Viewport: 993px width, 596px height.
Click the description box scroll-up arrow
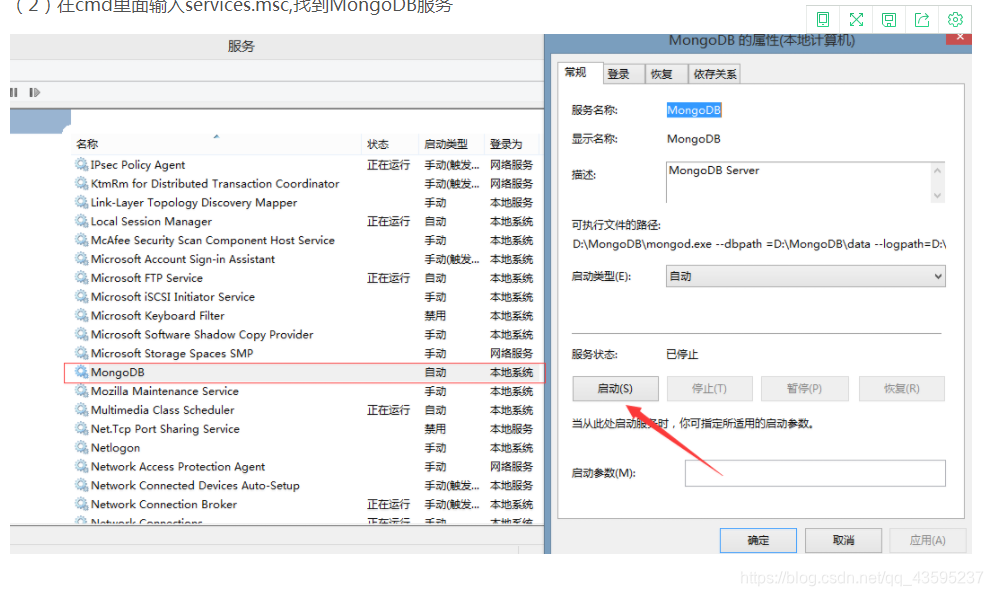[x=937, y=170]
